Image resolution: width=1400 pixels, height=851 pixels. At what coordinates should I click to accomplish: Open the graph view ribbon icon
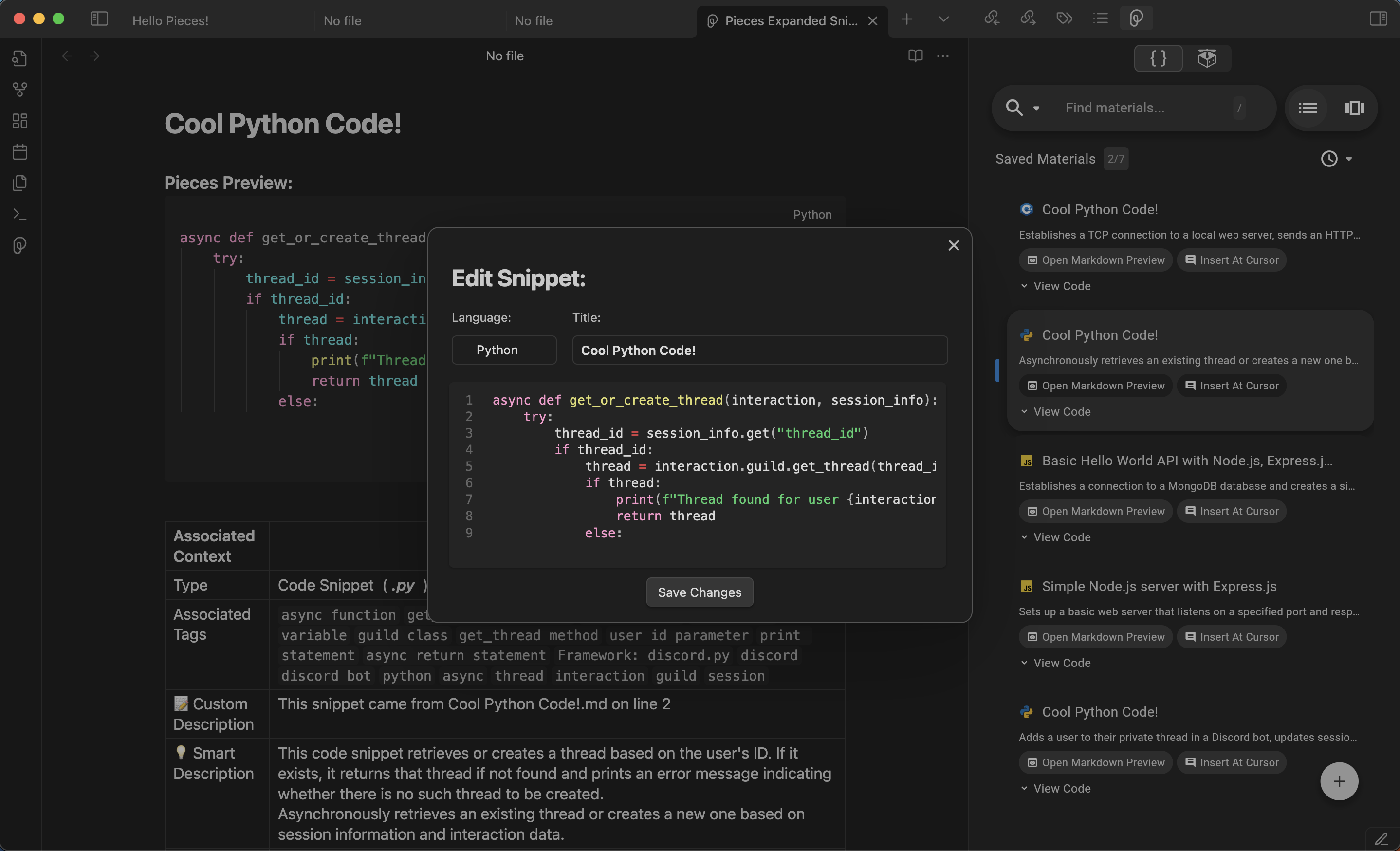click(20, 89)
